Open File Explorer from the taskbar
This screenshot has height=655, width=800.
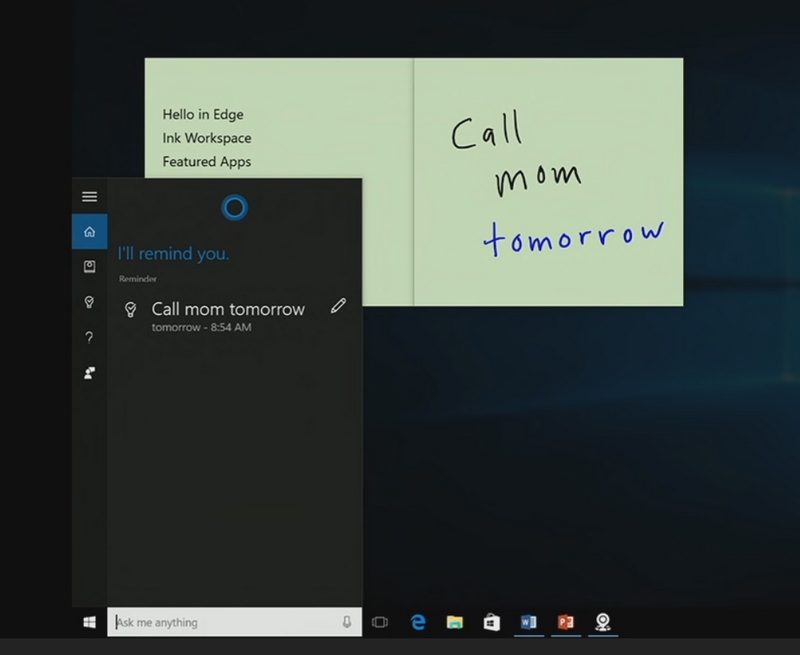click(455, 622)
